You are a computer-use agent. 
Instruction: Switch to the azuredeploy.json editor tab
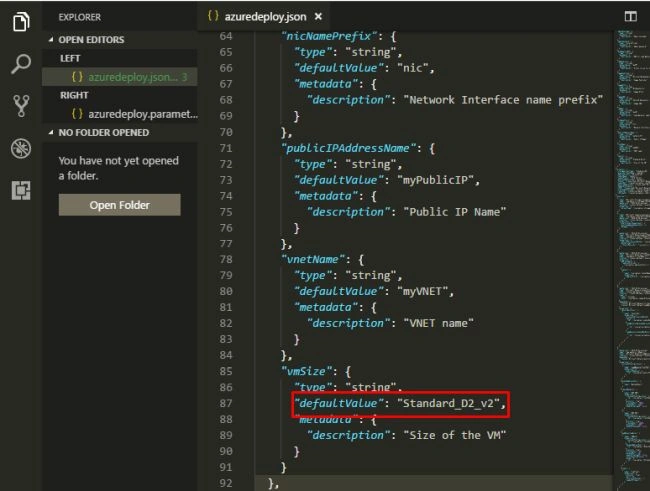[265, 17]
